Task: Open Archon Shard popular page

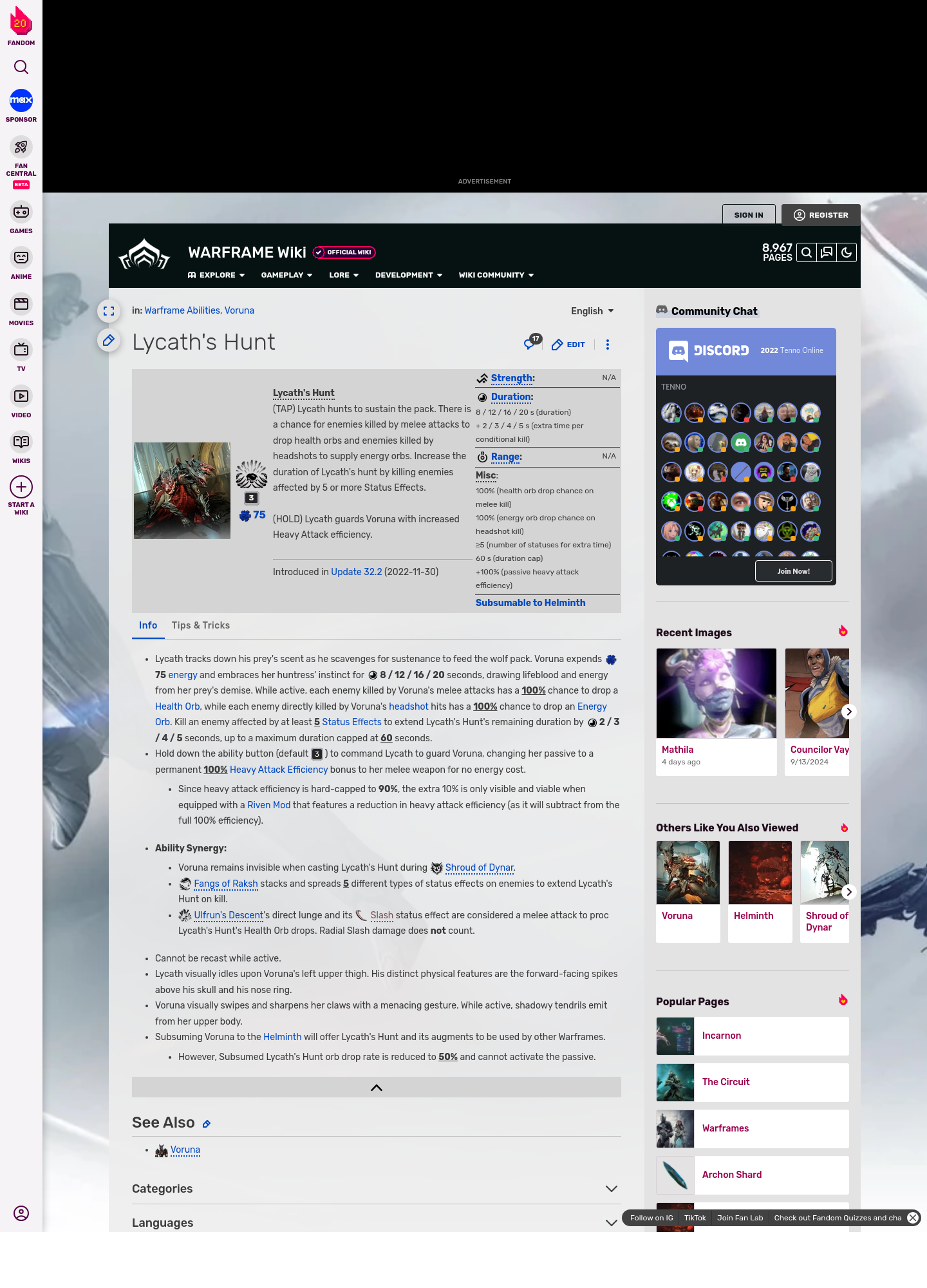Action: click(753, 1175)
